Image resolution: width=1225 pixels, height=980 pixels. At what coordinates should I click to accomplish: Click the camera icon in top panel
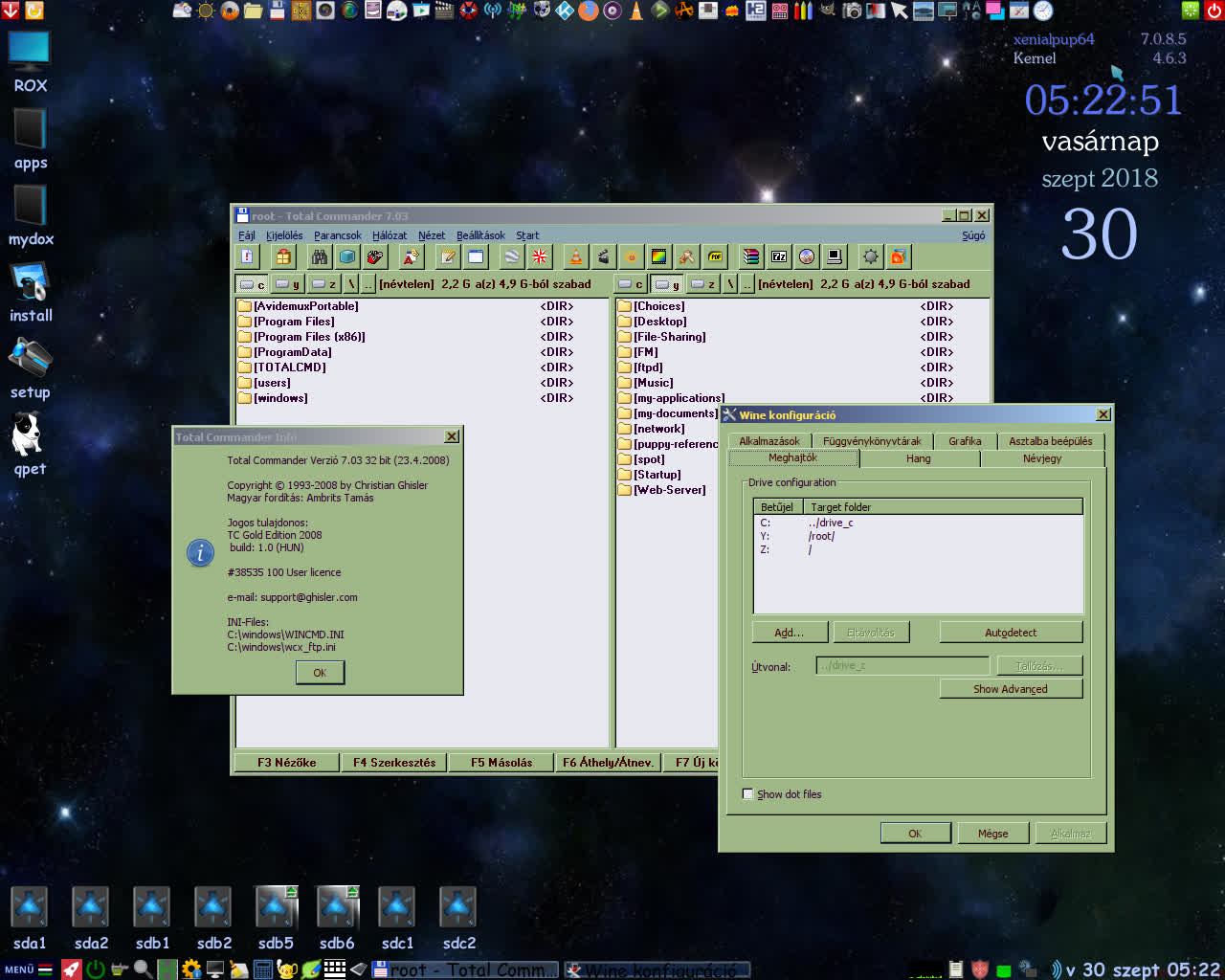(x=851, y=11)
